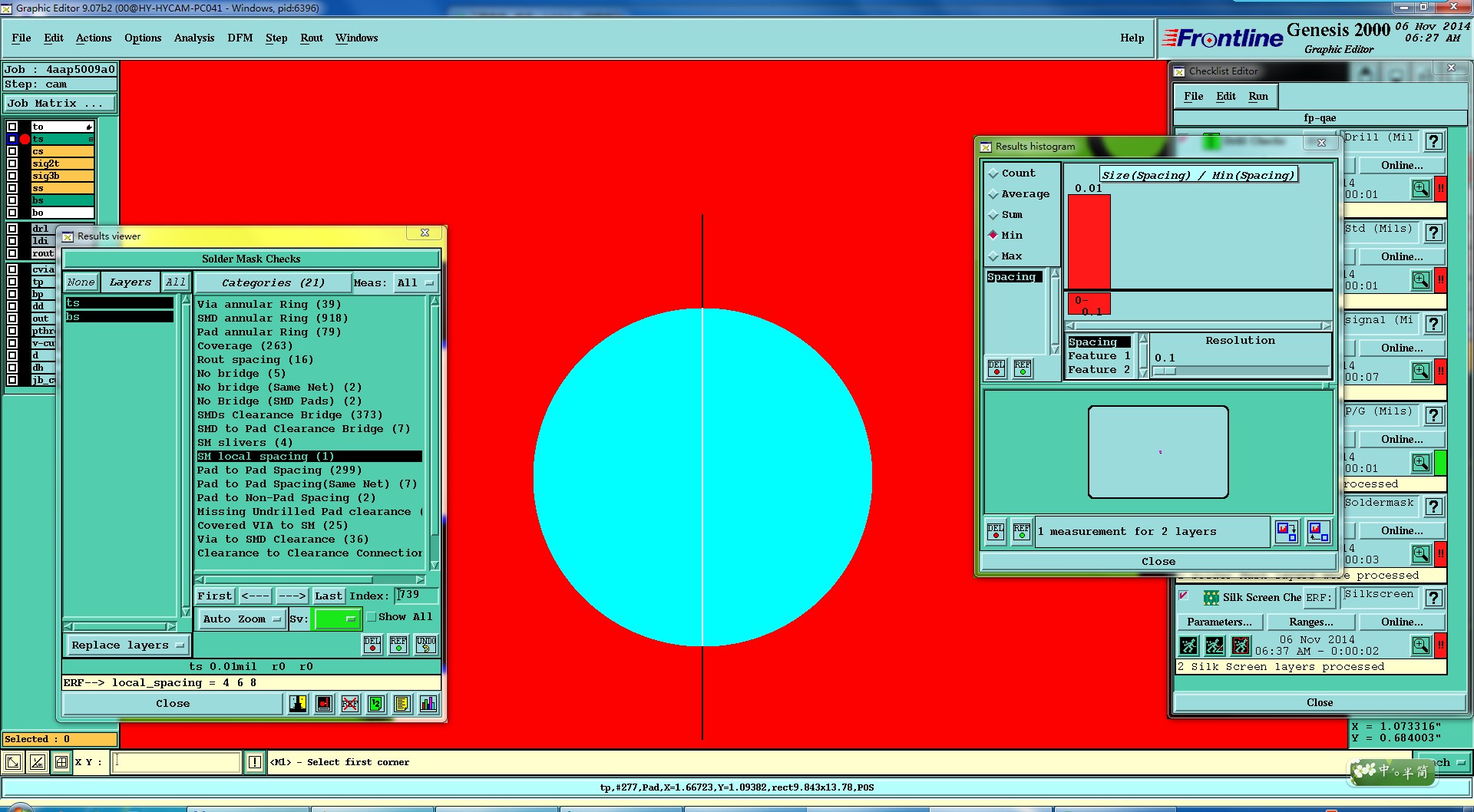Click the categories list horizontal scrollbar
The height and width of the screenshot is (812, 1474).
(310, 579)
